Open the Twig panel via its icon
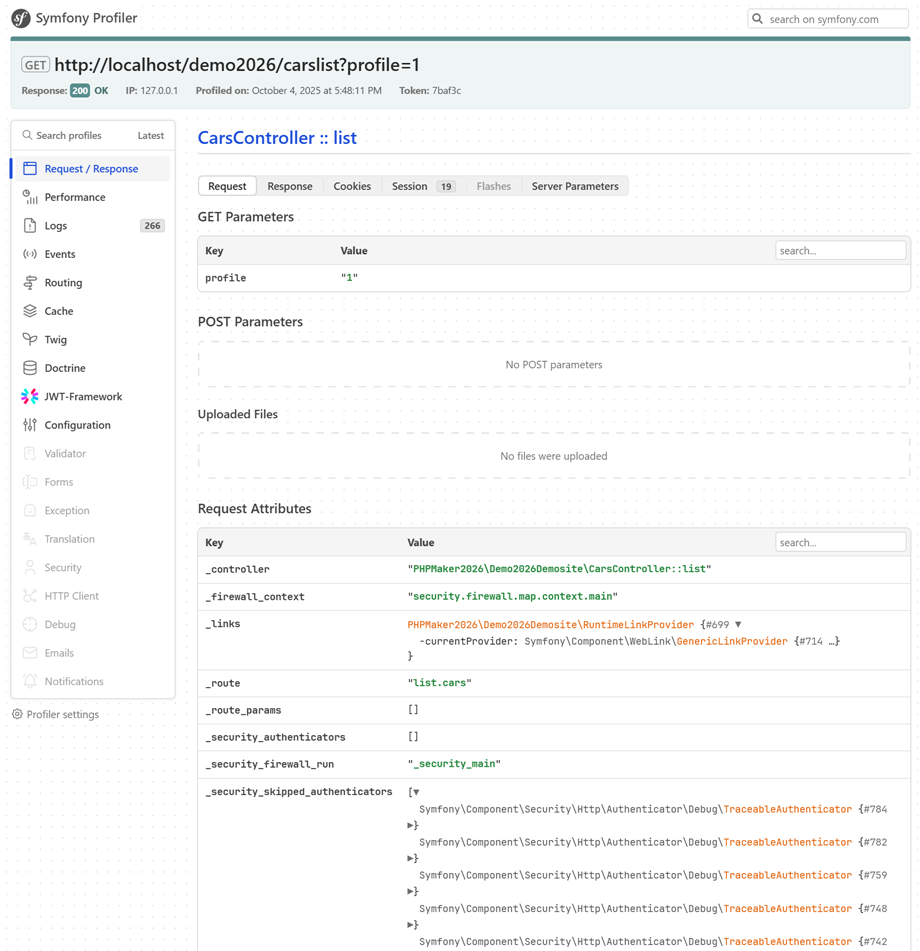 (30, 340)
